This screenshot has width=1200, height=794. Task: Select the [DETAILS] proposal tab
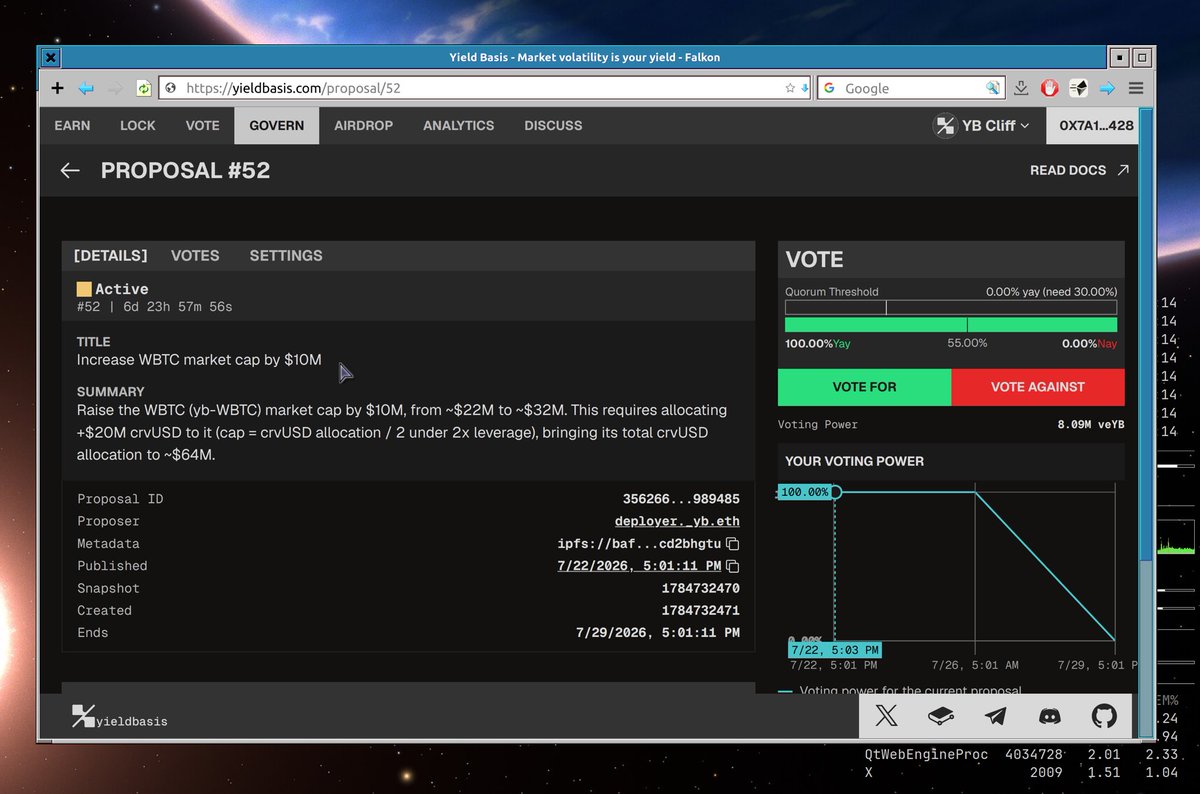coord(111,256)
